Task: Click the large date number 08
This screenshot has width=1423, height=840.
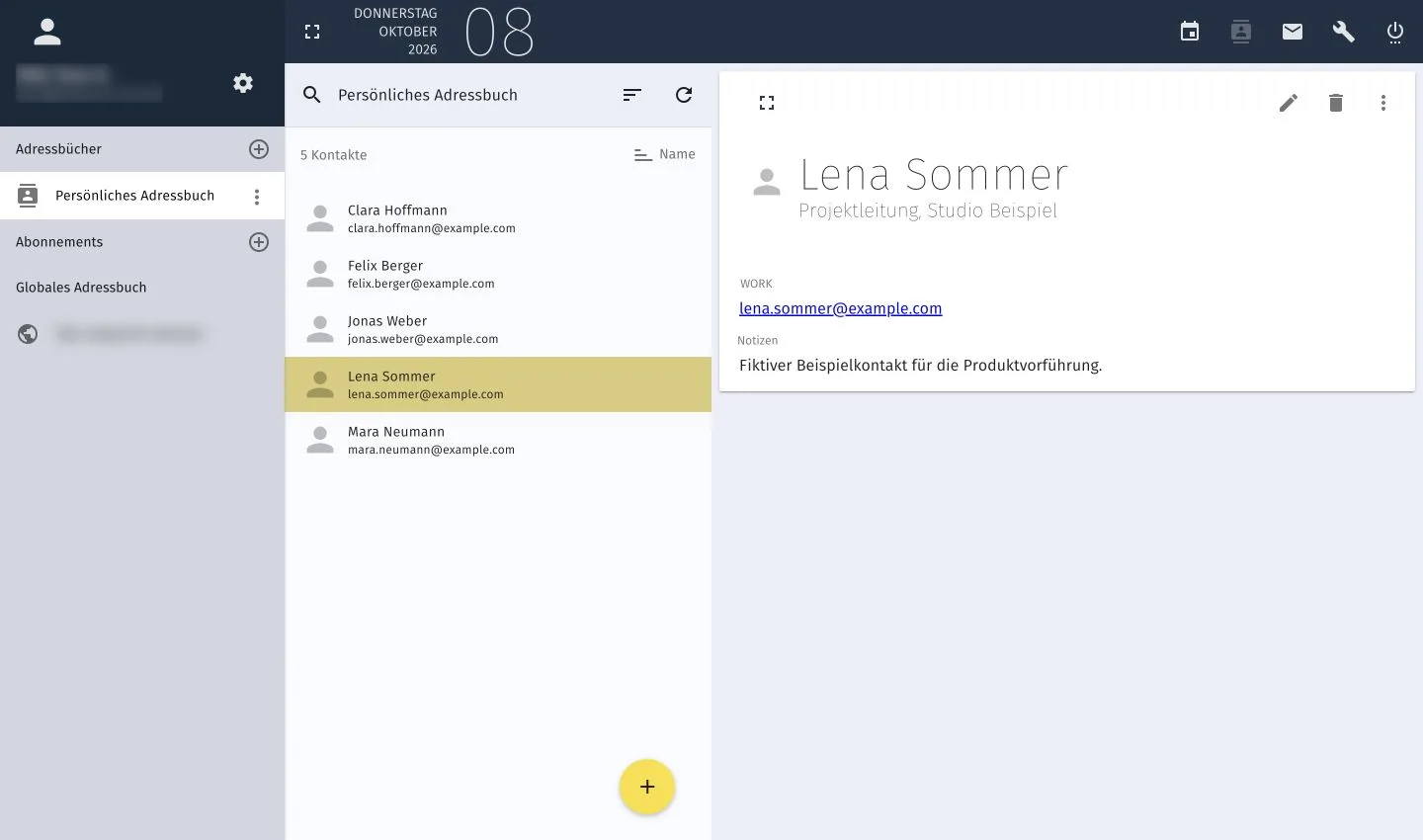Action: pos(499,32)
